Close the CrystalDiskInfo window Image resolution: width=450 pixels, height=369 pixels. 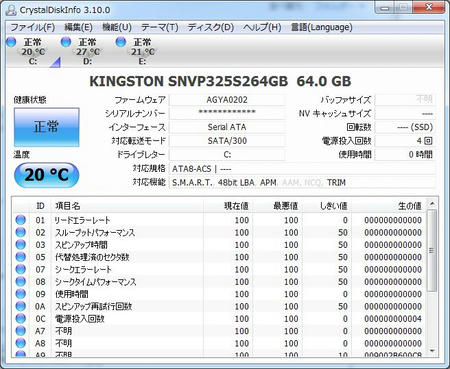[429, 7]
